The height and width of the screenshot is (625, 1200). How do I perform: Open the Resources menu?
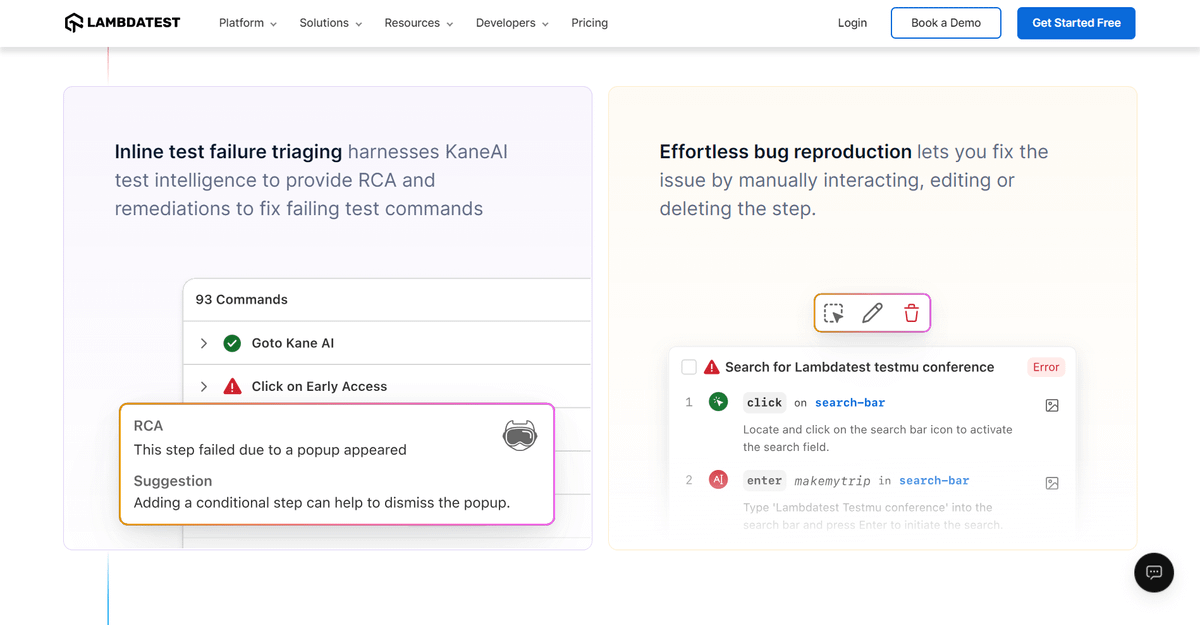[418, 23]
